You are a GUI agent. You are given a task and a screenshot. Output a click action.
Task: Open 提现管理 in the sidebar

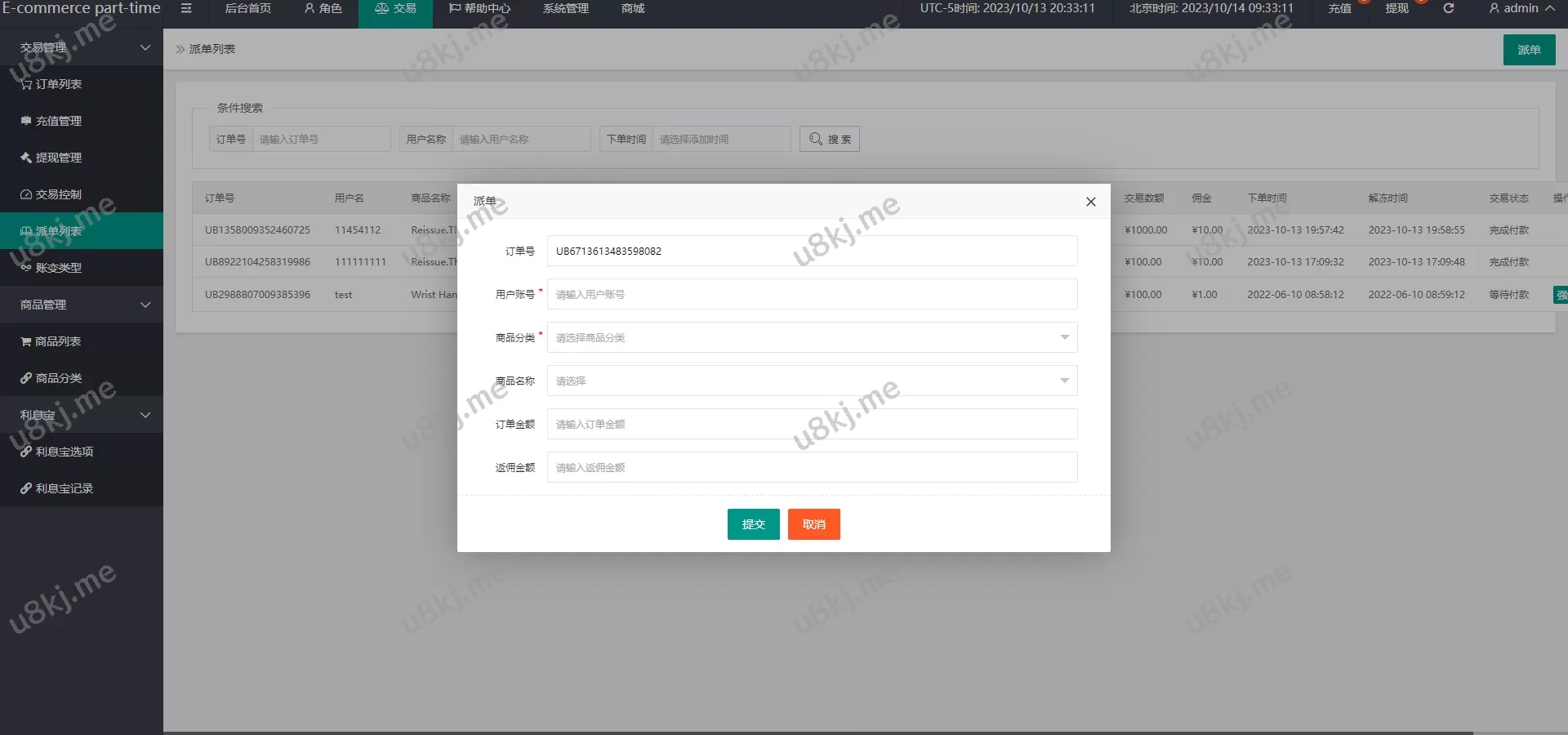pos(58,158)
